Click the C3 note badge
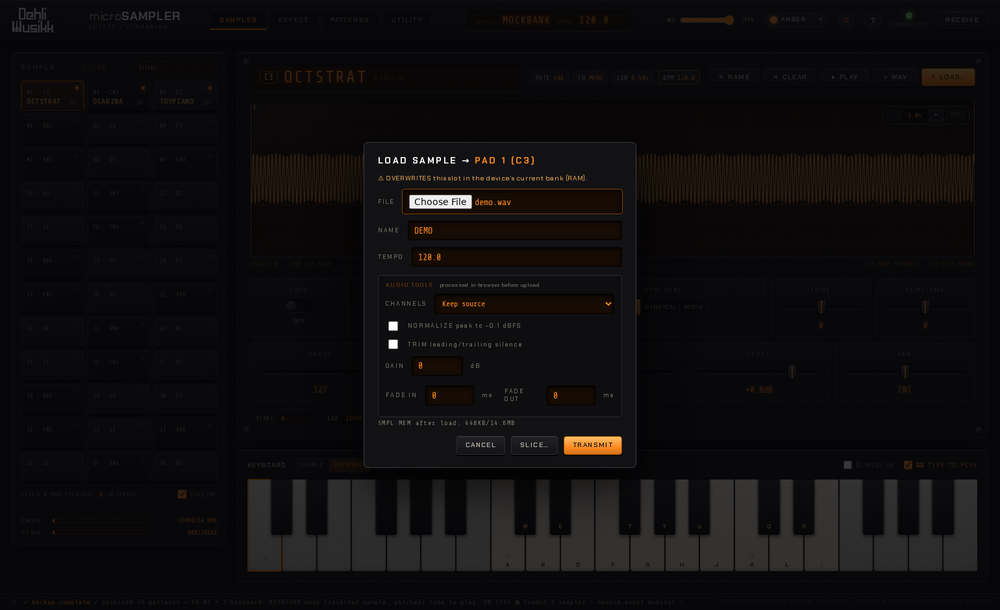This screenshot has height=610, width=1000. click(268, 77)
